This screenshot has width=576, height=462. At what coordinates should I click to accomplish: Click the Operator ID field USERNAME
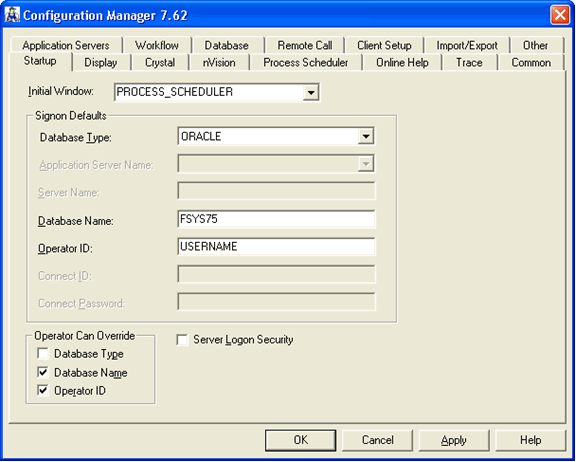[276, 247]
